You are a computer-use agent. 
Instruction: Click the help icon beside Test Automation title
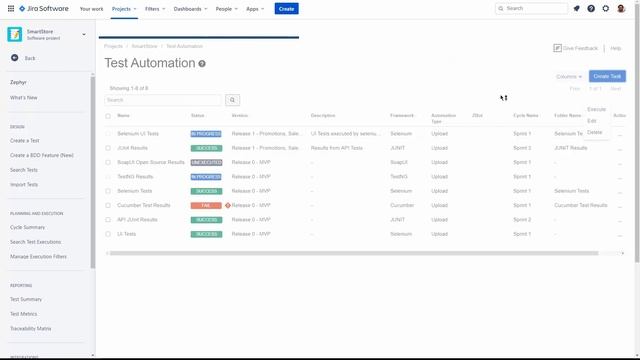pos(202,64)
